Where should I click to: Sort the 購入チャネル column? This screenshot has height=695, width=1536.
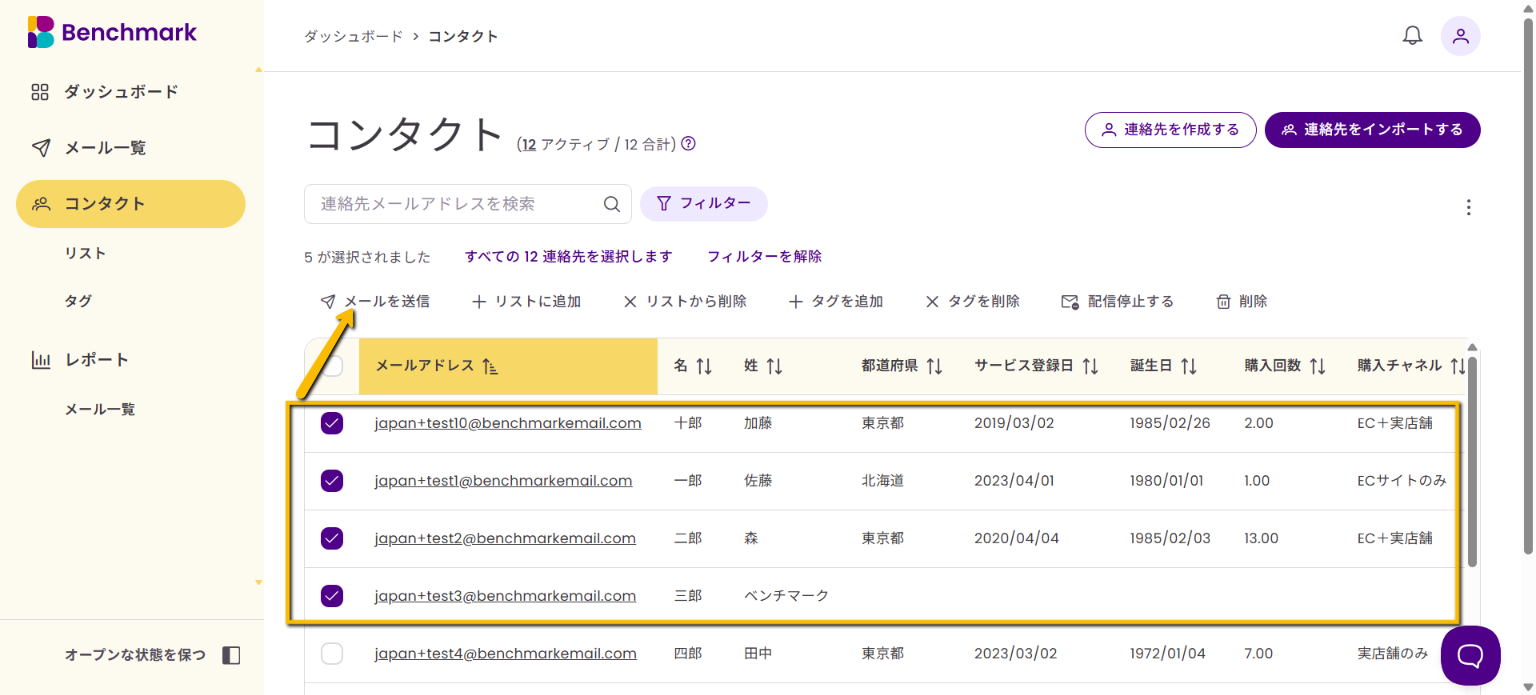pos(1458,366)
